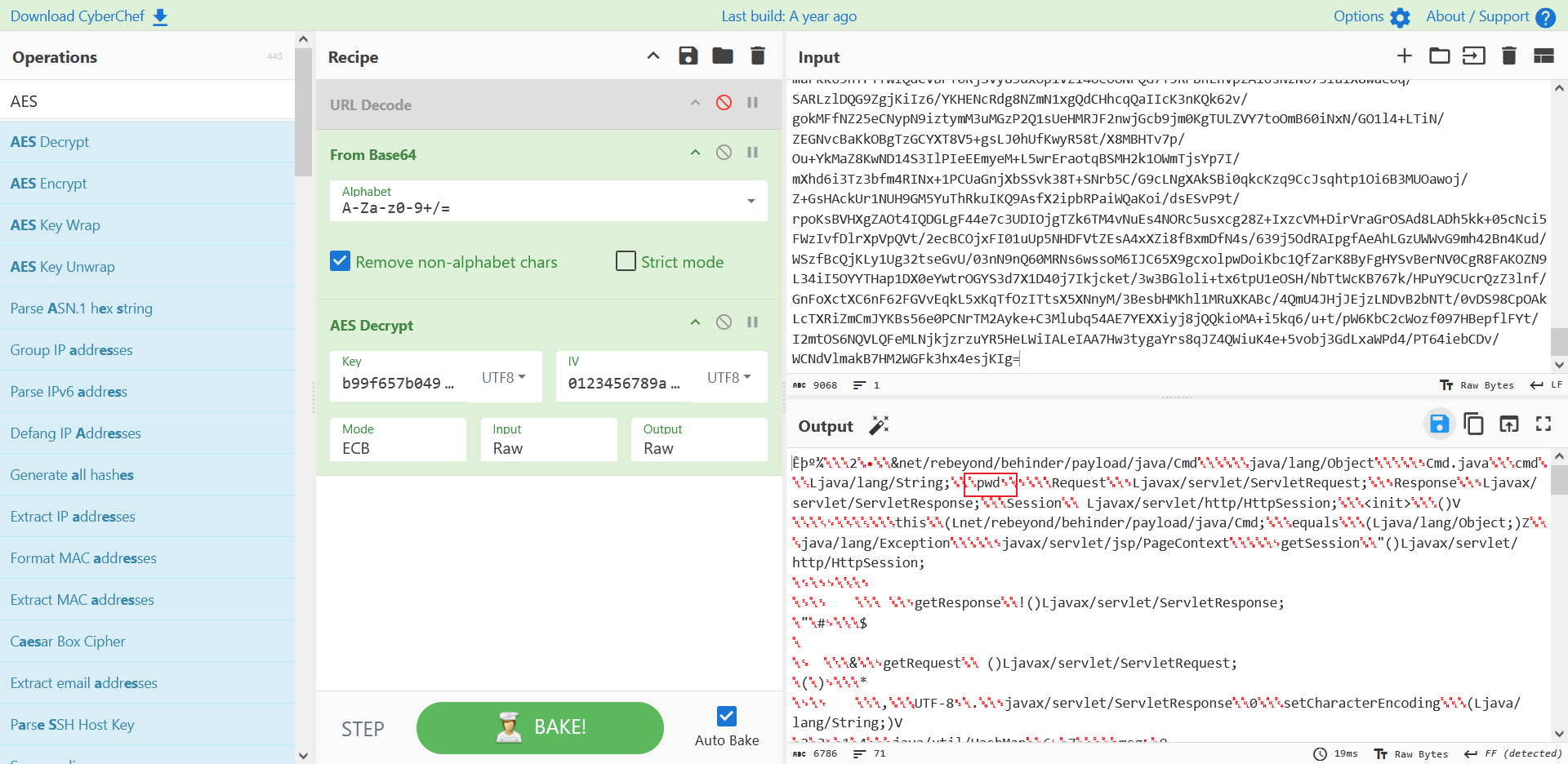Viewport: 1568px width, 764px height.
Task: Open the Options gear icon
Action: coord(1400,17)
